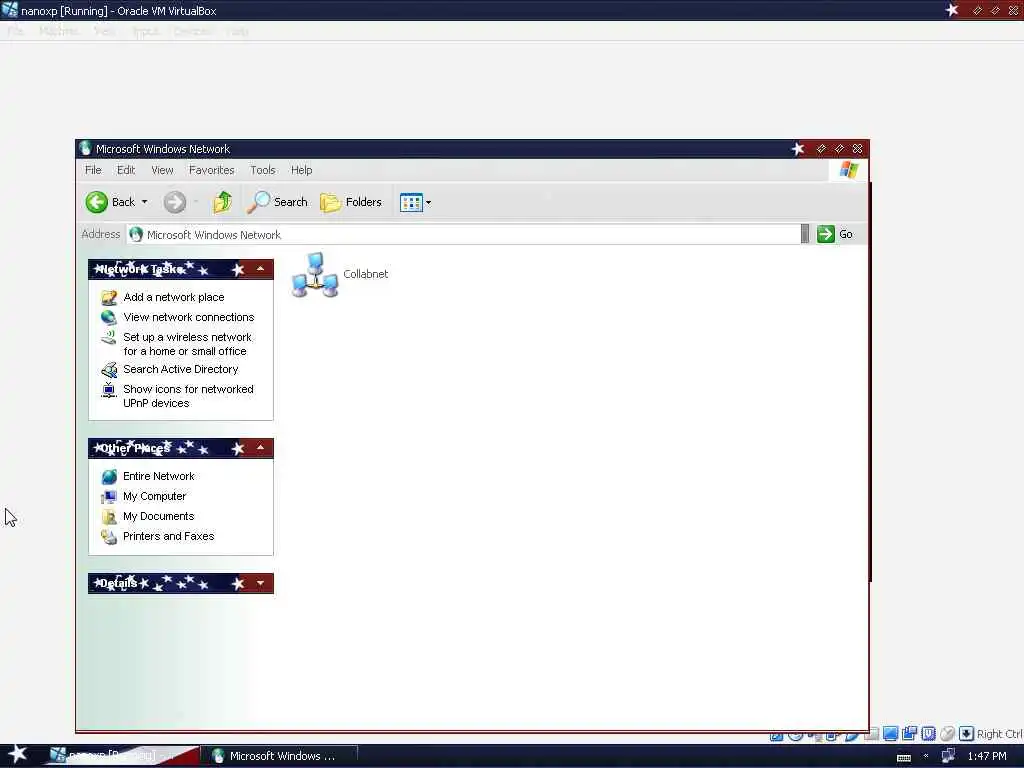This screenshot has width=1024, height=768.
Task: Click the Right Ctrl host key label
Action: click(x=1000, y=734)
